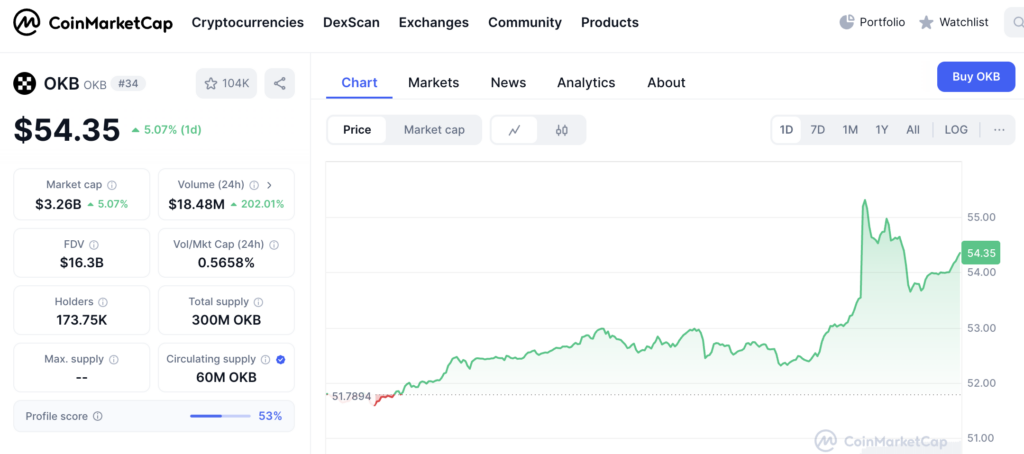Switch to the Chart tab
Image resolution: width=1024 pixels, height=454 pixels.
click(x=359, y=83)
